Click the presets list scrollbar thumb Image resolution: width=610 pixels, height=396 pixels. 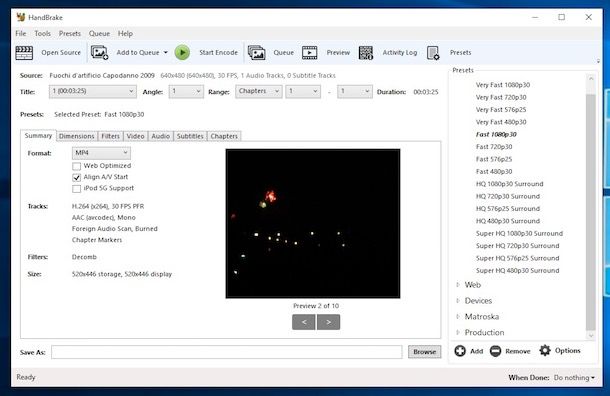tap(591, 212)
